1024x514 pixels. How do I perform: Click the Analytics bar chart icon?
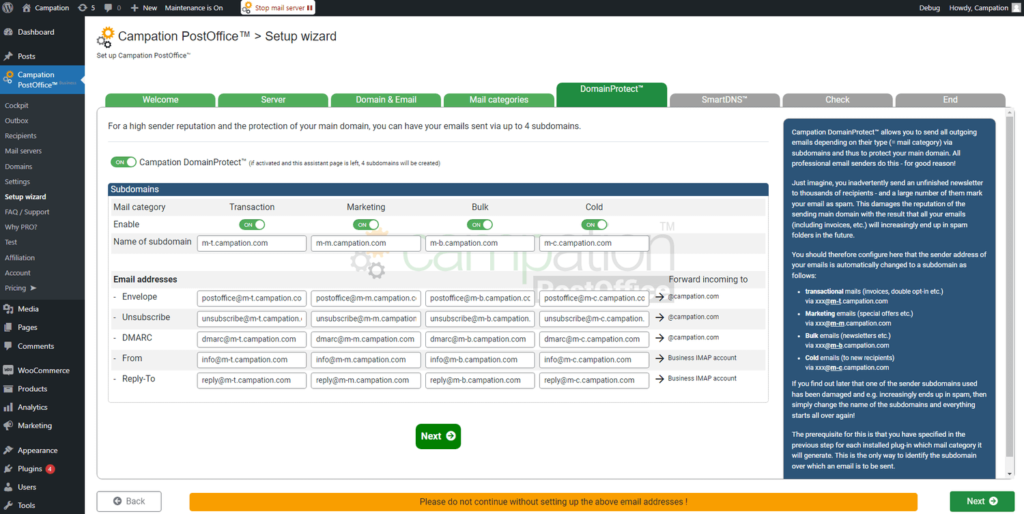8,407
